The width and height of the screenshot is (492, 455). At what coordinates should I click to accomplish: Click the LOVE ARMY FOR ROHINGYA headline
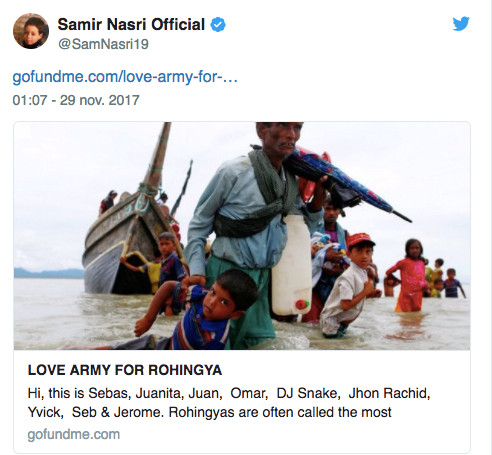coord(125,370)
